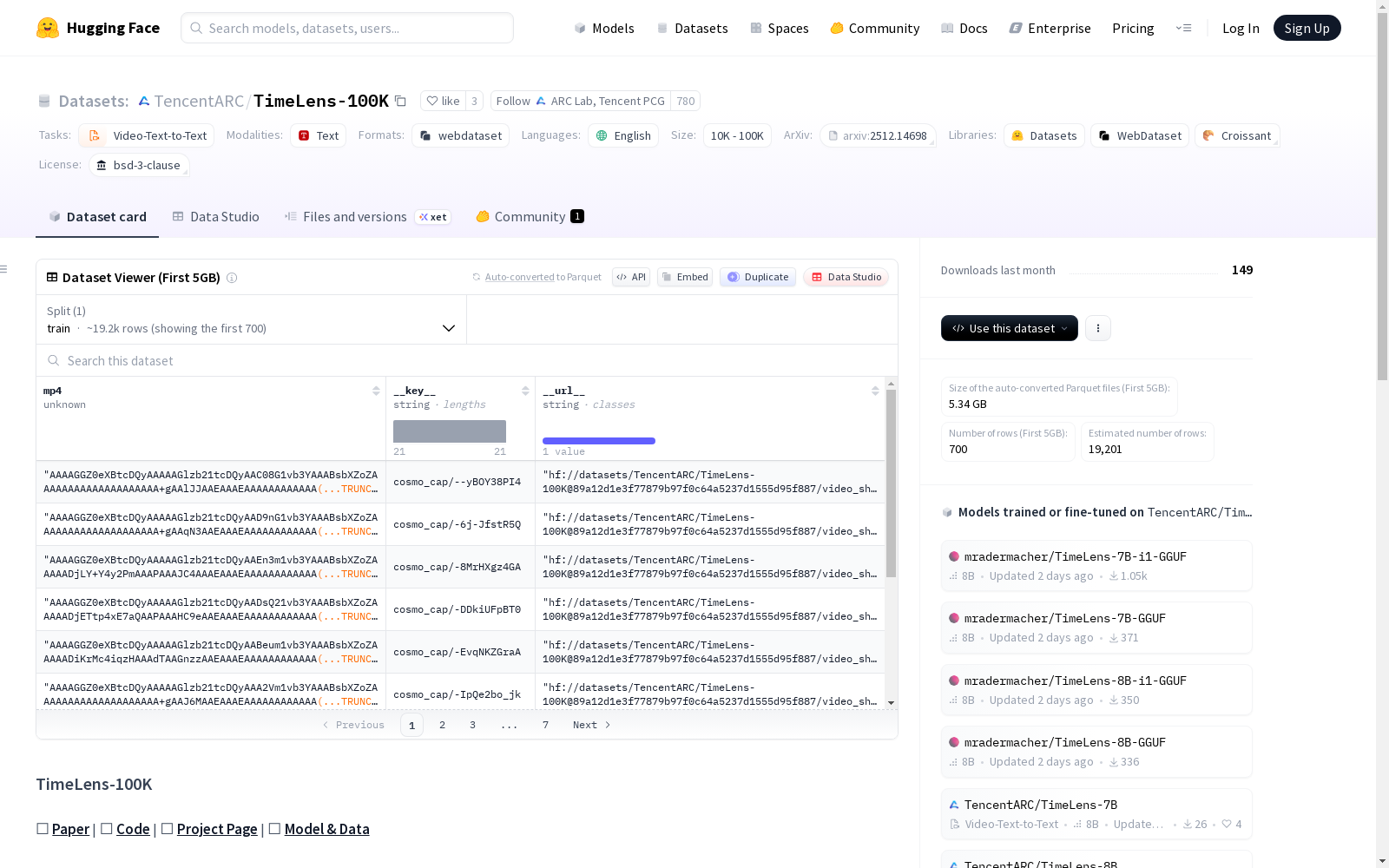Click the 10K - 100K size tag
Viewport: 1389px width, 868px height.
[x=737, y=135]
